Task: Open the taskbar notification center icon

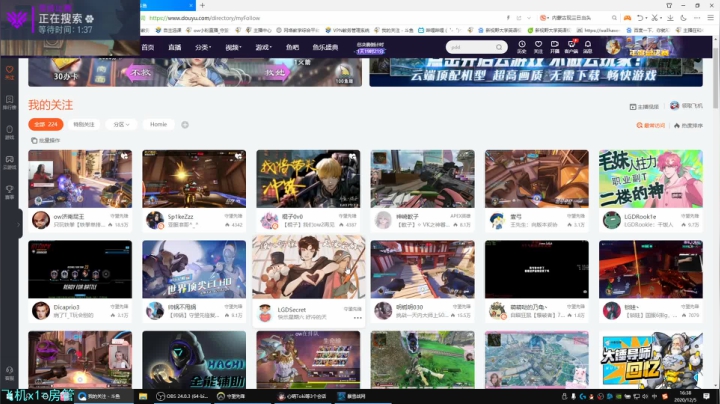Action: (706, 396)
